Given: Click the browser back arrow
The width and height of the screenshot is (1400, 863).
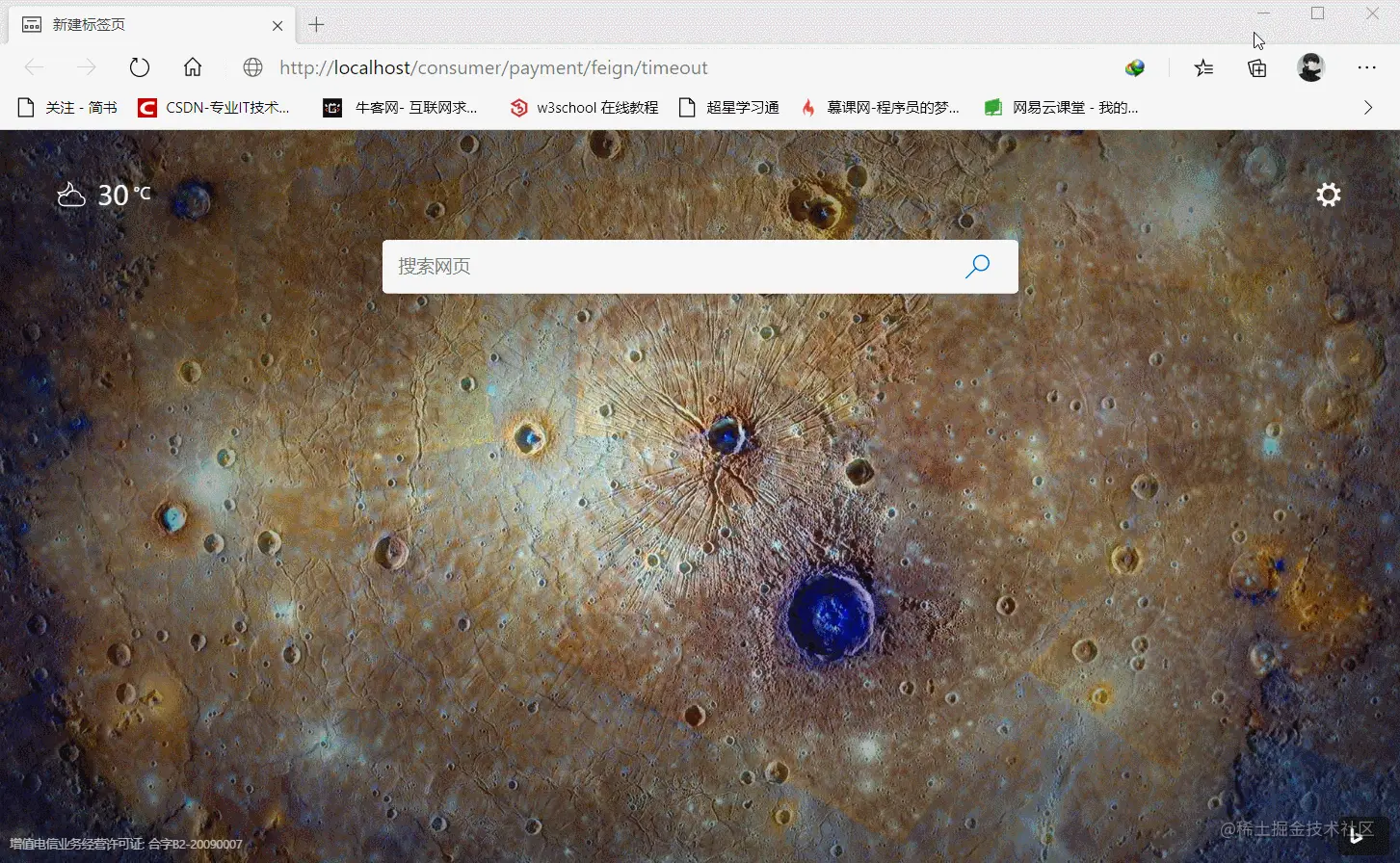Looking at the screenshot, I should (34, 67).
